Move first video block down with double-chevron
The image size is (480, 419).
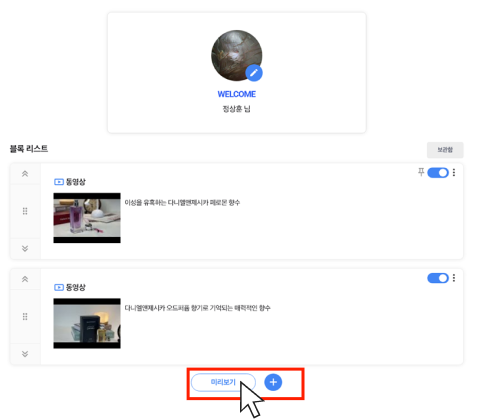coord(25,249)
